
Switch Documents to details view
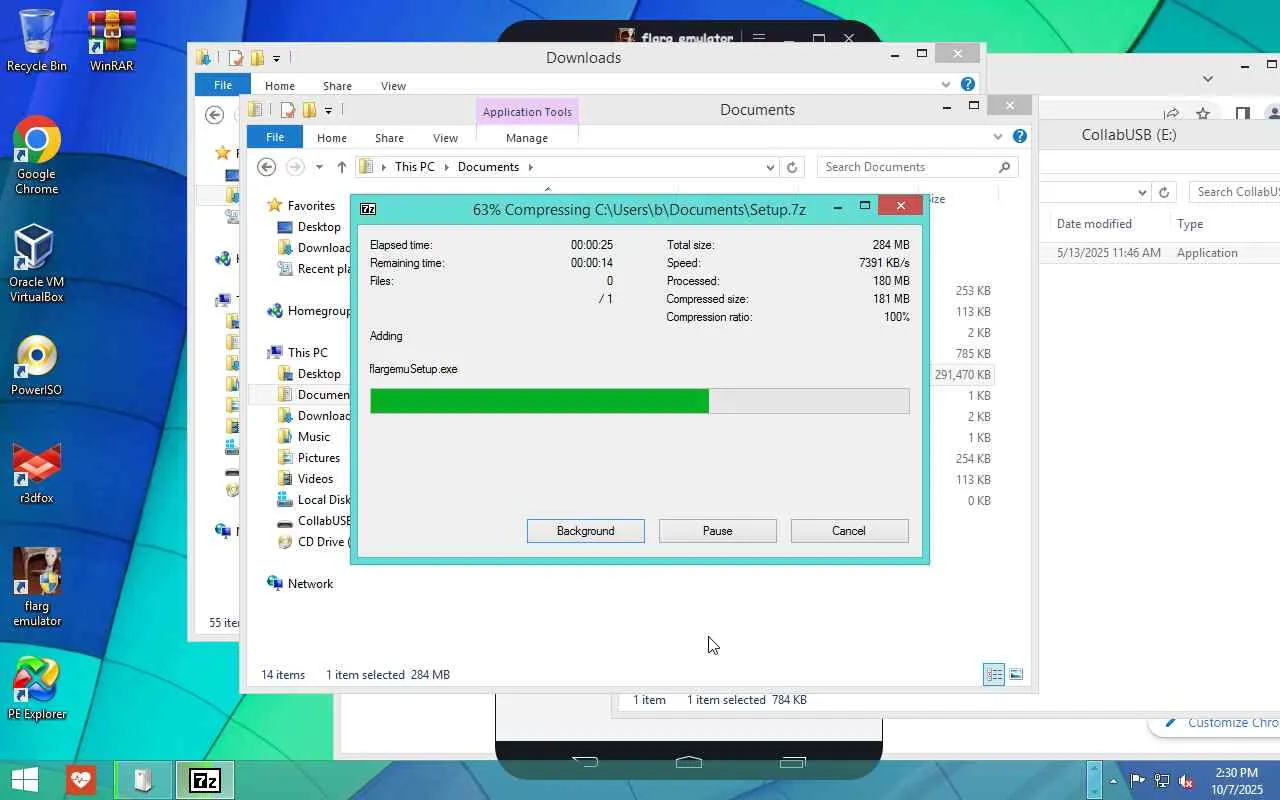[x=994, y=675]
